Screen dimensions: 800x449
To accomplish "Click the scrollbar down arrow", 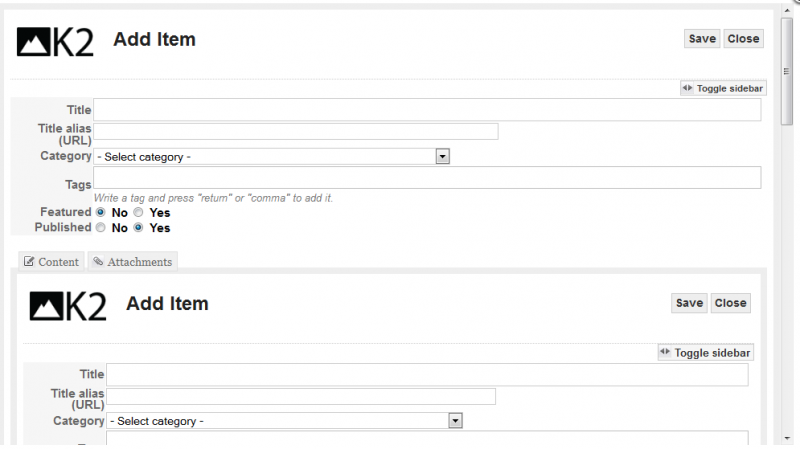I will (786, 438).
